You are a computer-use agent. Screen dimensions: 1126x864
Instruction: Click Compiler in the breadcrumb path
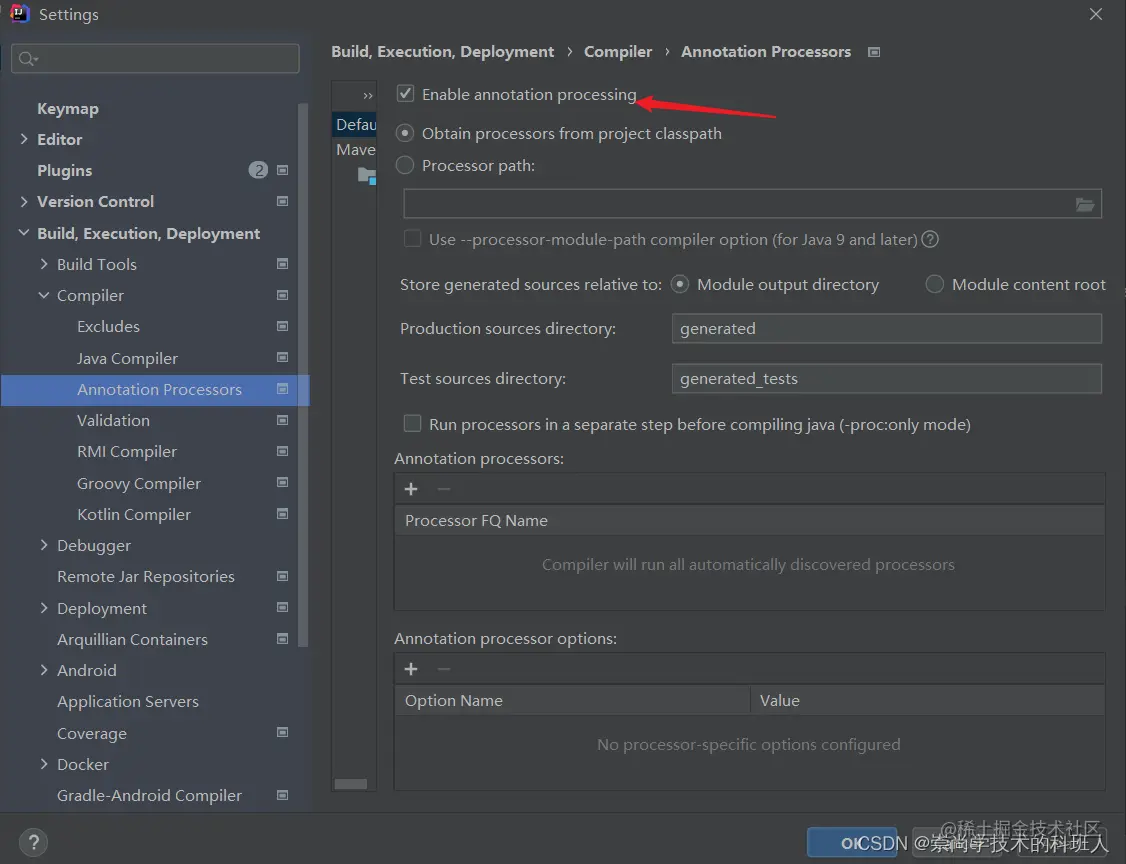pyautogui.click(x=618, y=52)
